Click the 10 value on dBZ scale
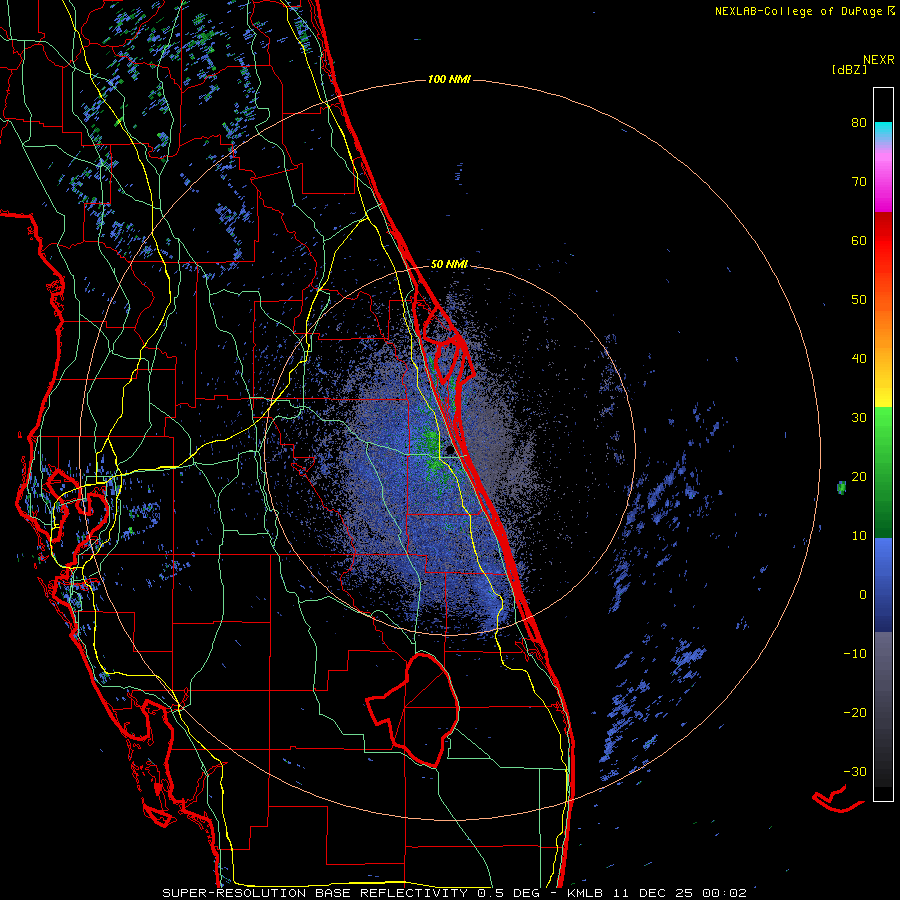 [859, 536]
